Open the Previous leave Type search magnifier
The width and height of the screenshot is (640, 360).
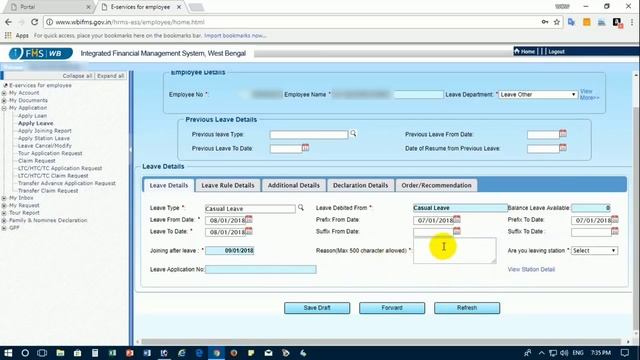point(353,133)
